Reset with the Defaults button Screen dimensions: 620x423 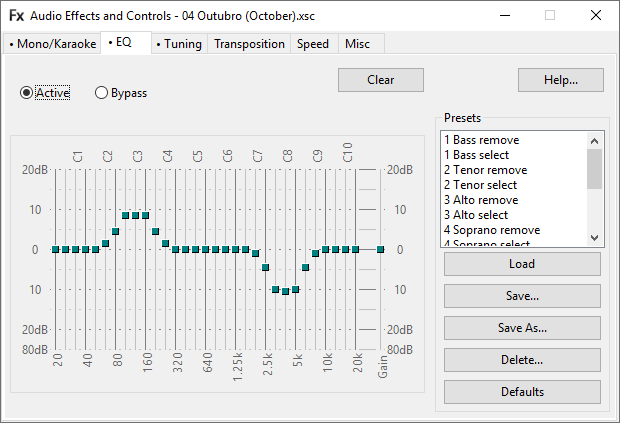[522, 392]
